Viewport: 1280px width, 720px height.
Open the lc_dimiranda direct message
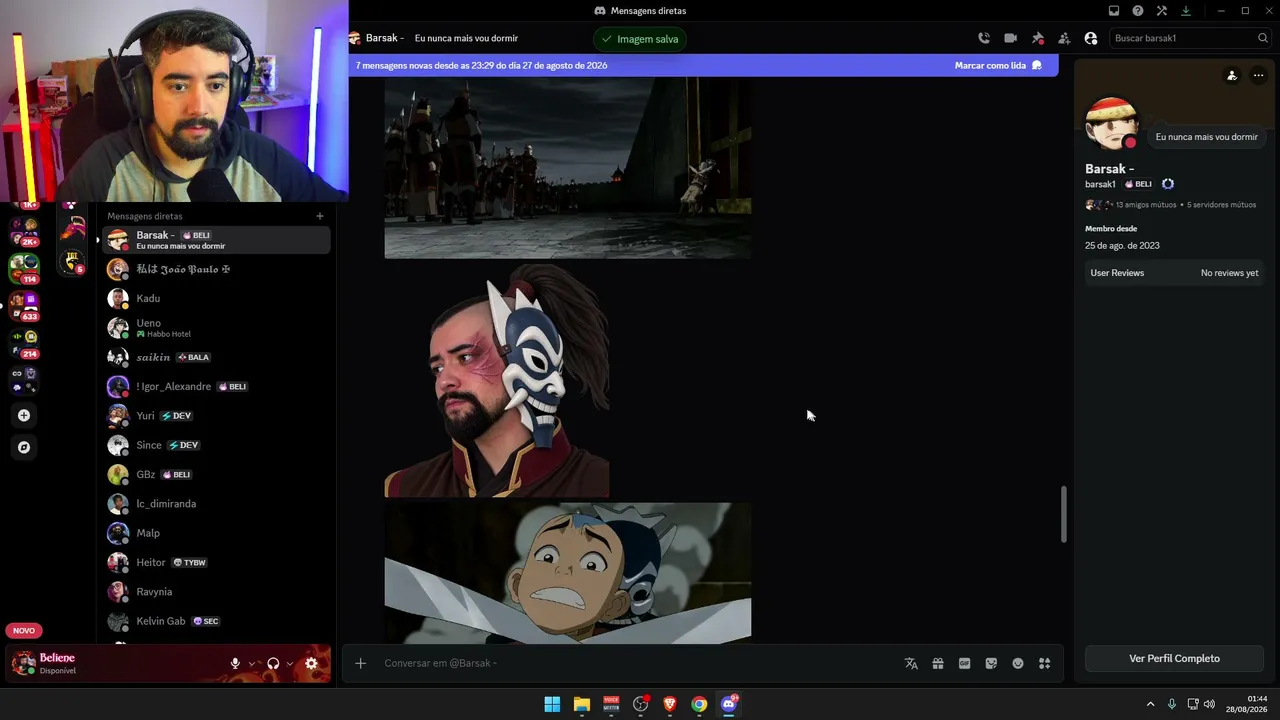coord(217,504)
